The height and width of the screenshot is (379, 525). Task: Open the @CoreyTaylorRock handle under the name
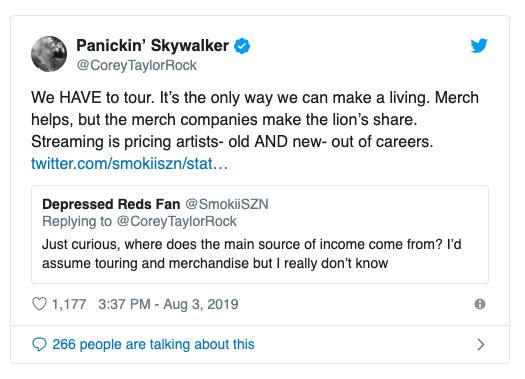pos(137,65)
